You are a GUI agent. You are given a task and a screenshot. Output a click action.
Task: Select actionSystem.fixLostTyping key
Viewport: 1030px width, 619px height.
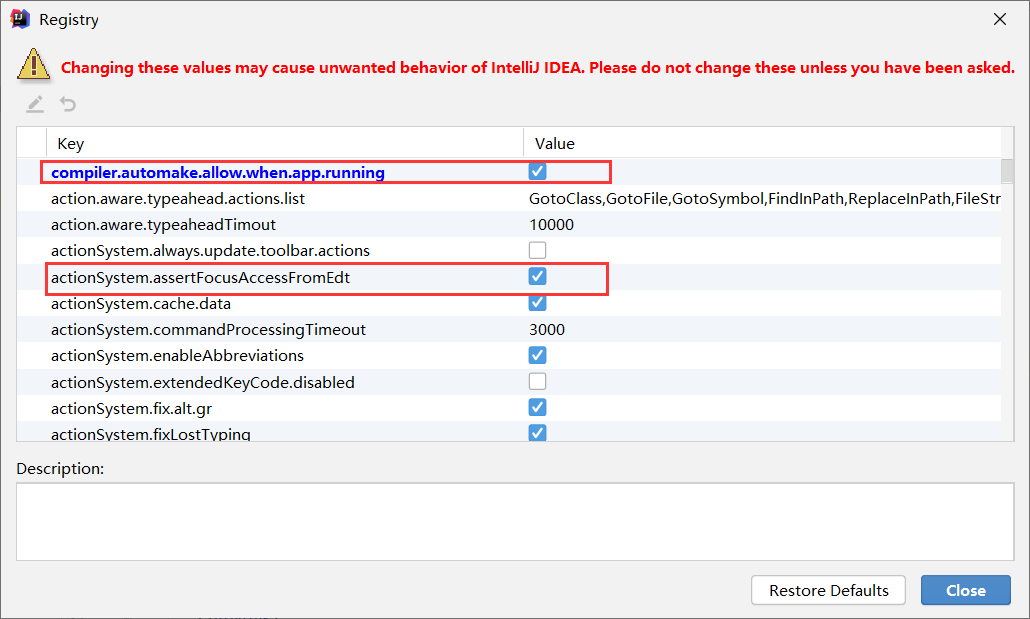[150, 434]
